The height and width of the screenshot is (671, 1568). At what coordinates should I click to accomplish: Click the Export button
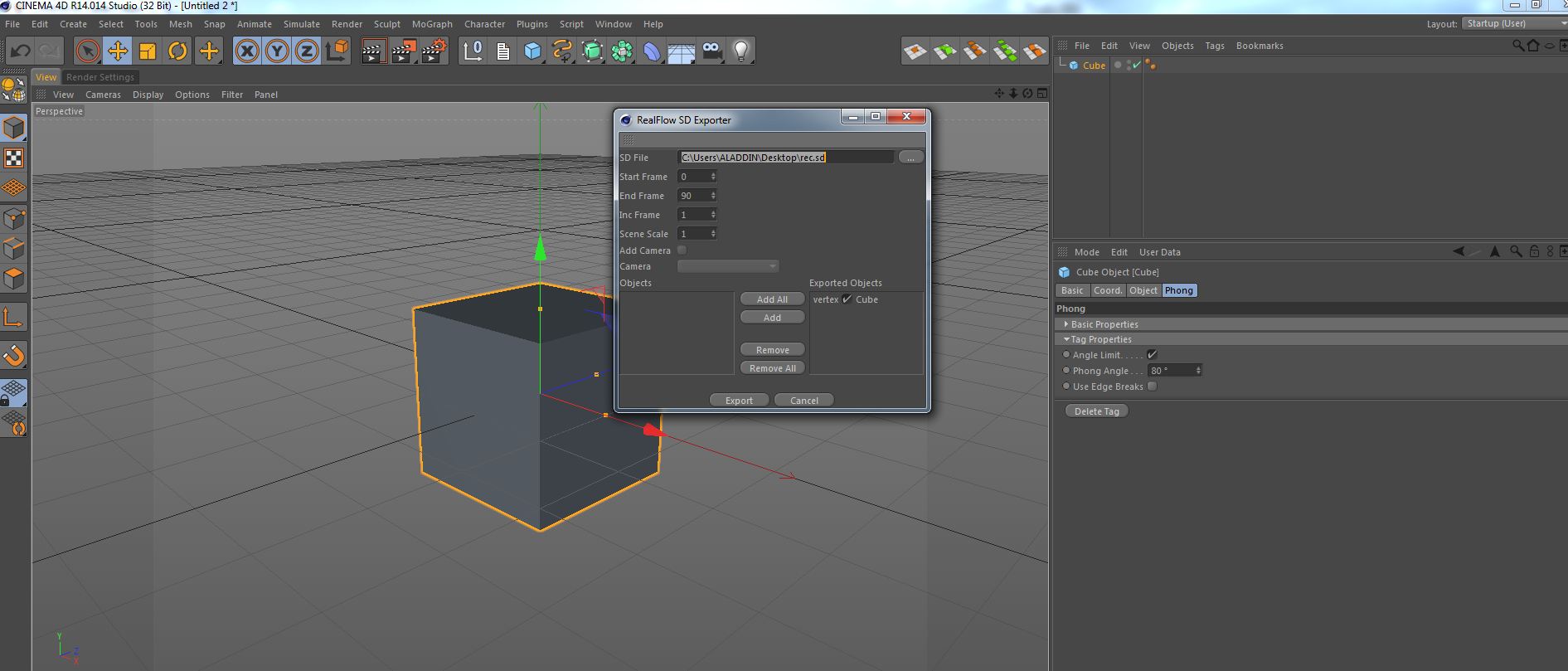click(x=739, y=401)
